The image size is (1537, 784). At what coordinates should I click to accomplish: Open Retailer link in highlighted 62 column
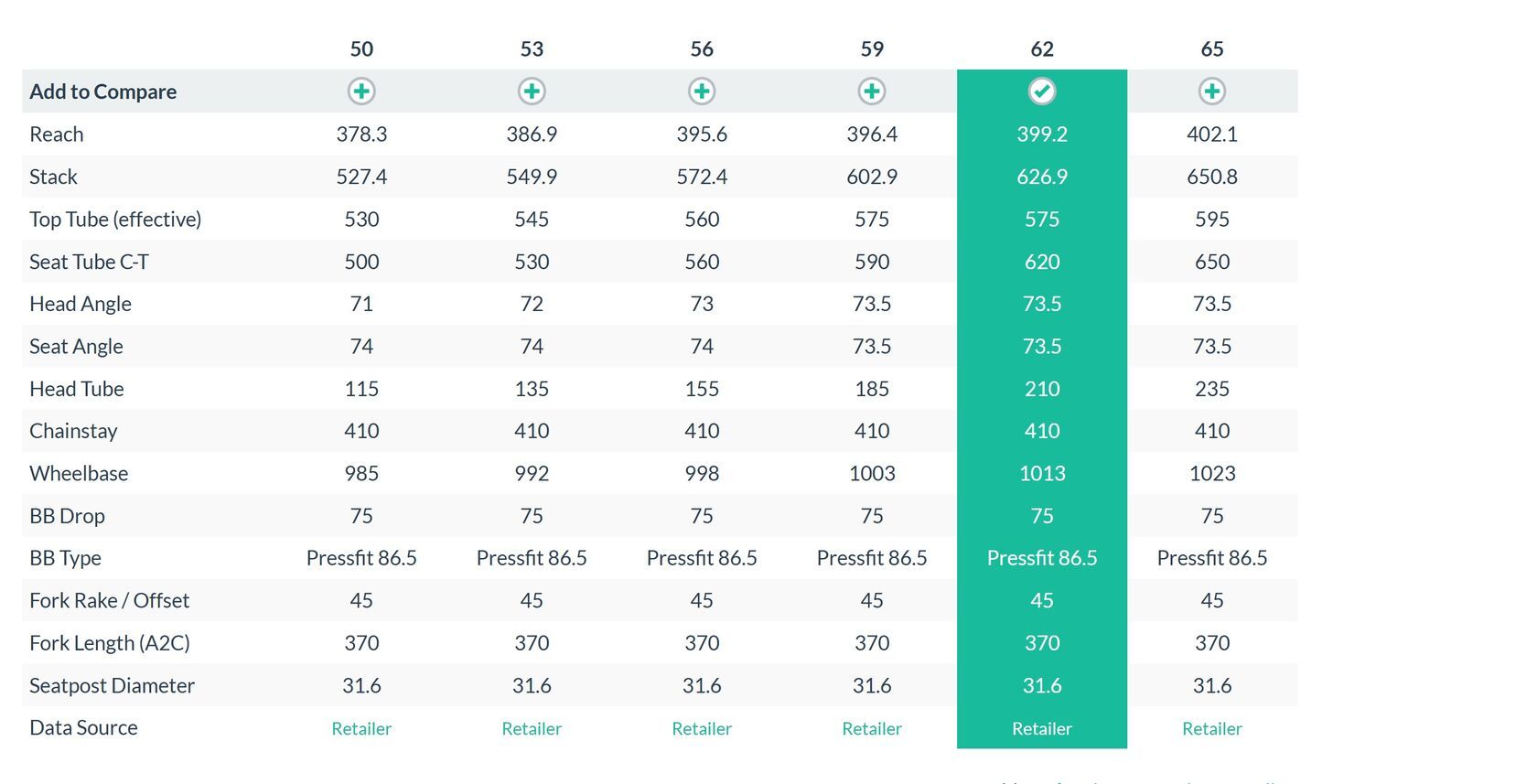point(1042,729)
